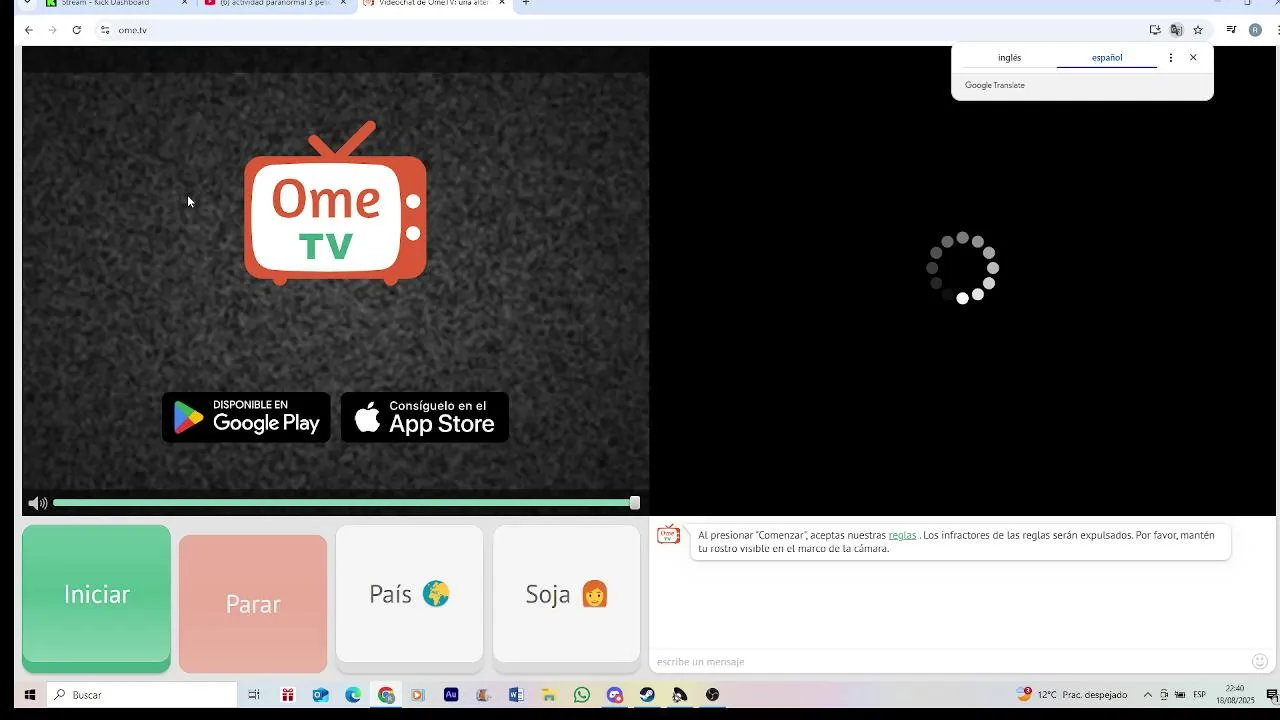The image size is (1280, 720).
Task: Switch to the Stream - Kick Dashboard tab
Action: tap(114, 3)
